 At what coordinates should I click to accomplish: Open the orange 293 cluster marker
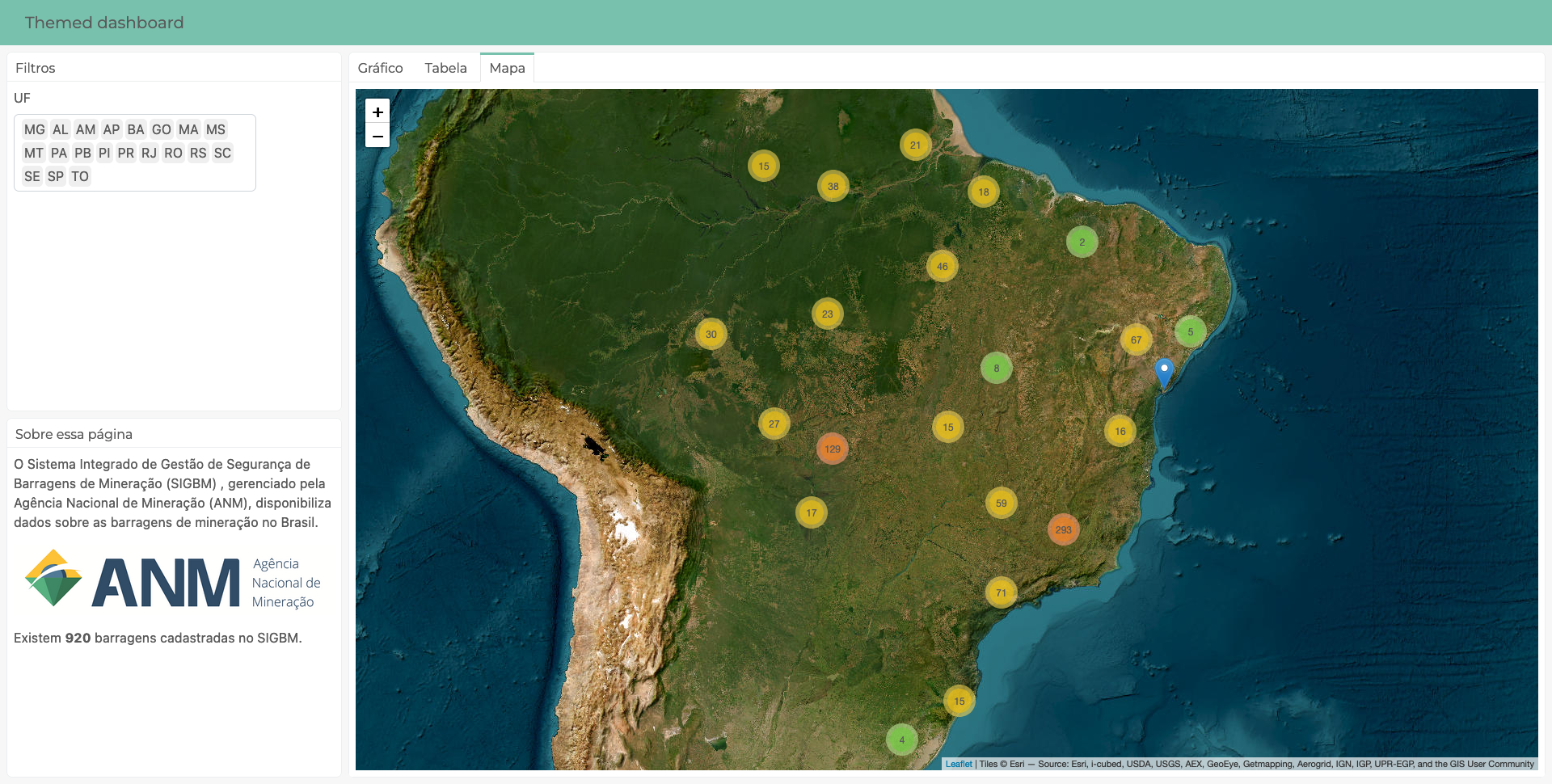[1063, 530]
